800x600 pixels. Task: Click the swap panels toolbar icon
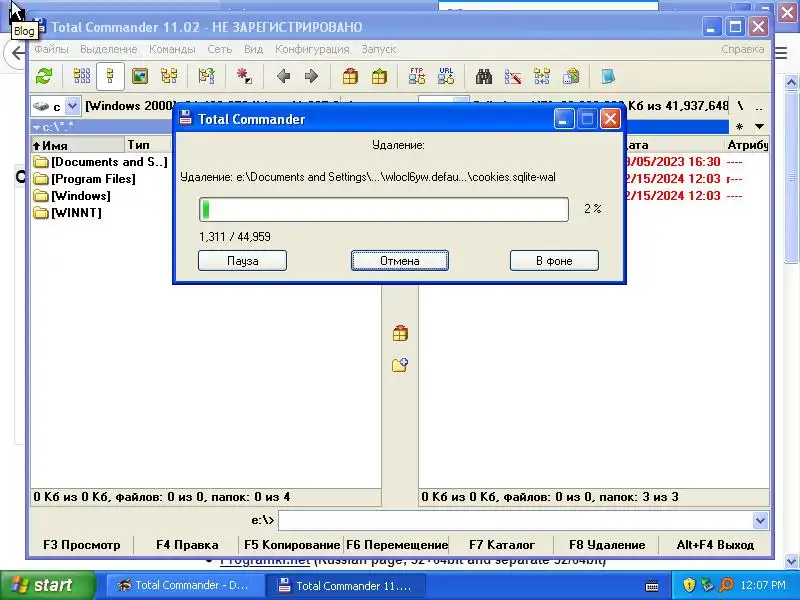pyautogui.click(x=207, y=77)
